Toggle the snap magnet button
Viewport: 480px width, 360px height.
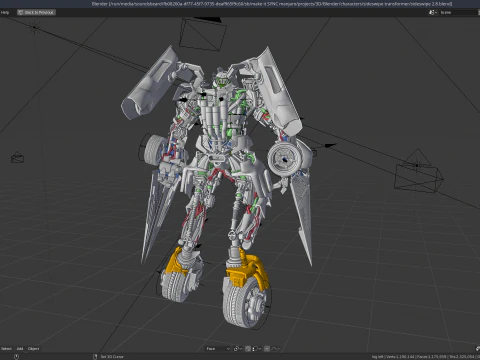248,349
